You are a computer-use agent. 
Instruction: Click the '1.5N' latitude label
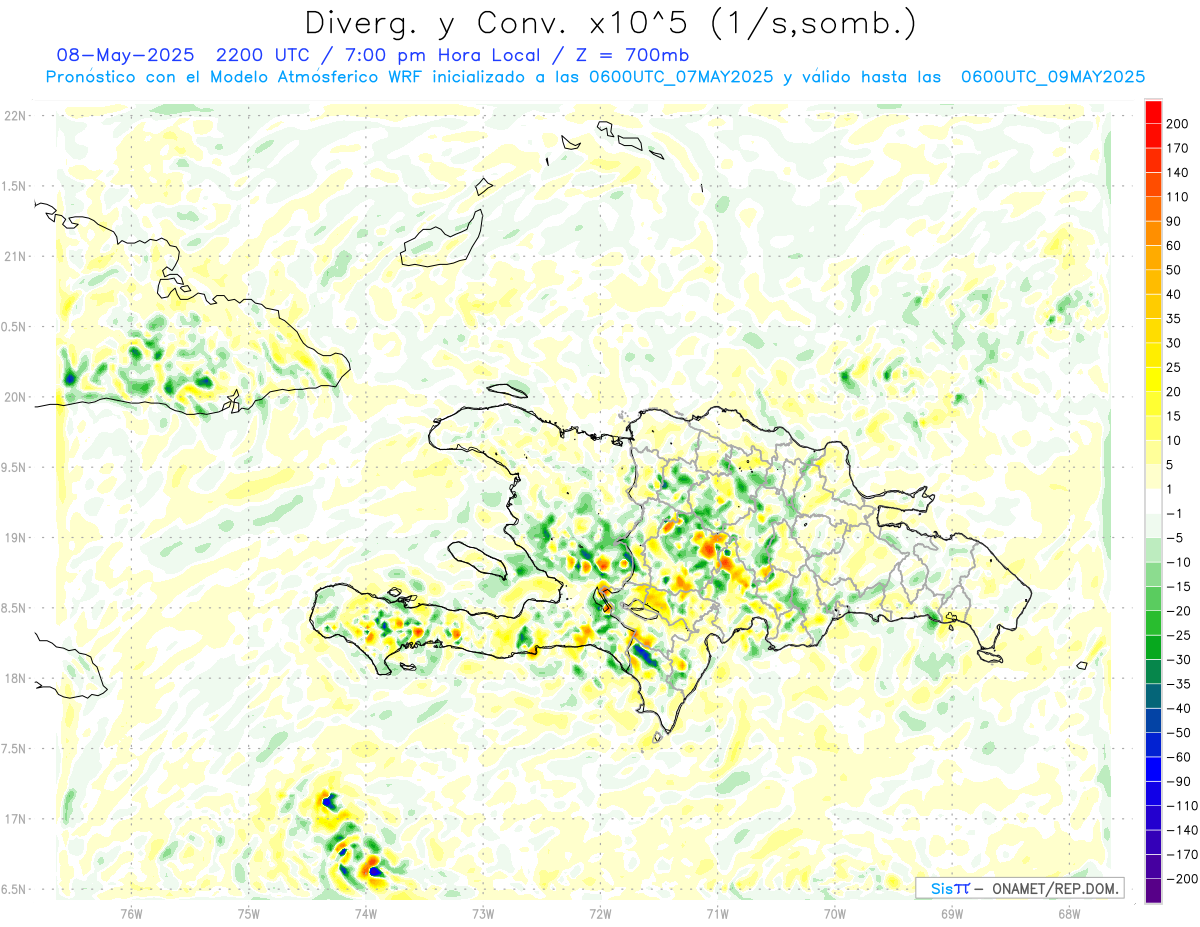tap(14, 186)
